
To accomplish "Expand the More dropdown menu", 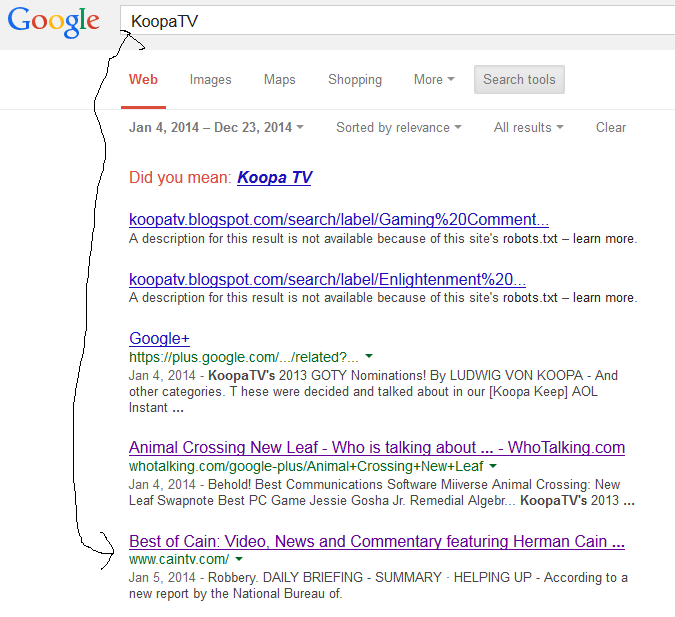I will coord(434,80).
